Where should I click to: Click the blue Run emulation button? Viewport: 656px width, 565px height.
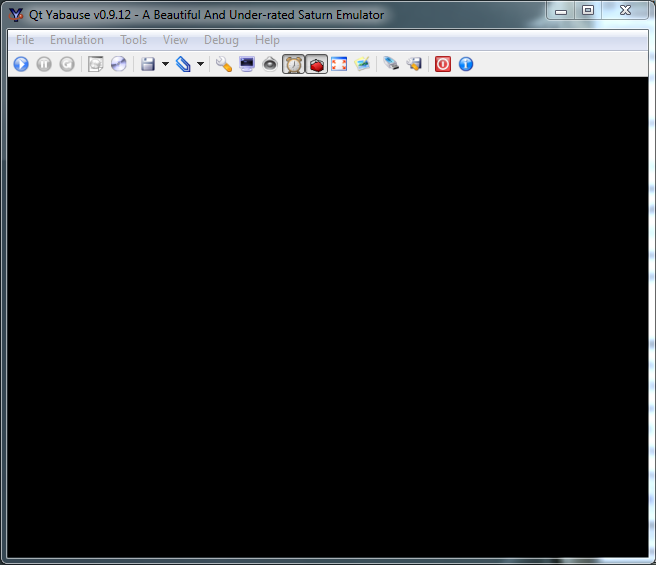point(21,64)
